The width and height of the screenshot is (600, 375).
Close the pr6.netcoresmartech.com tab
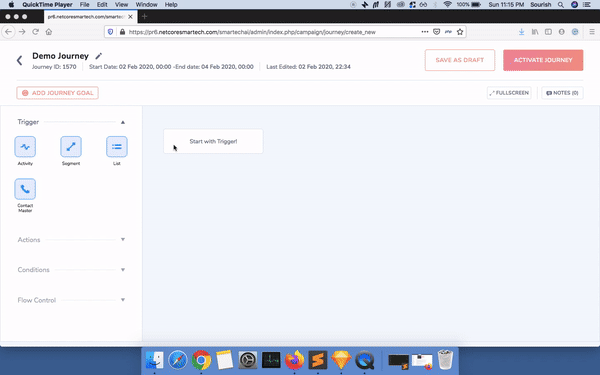coord(130,17)
